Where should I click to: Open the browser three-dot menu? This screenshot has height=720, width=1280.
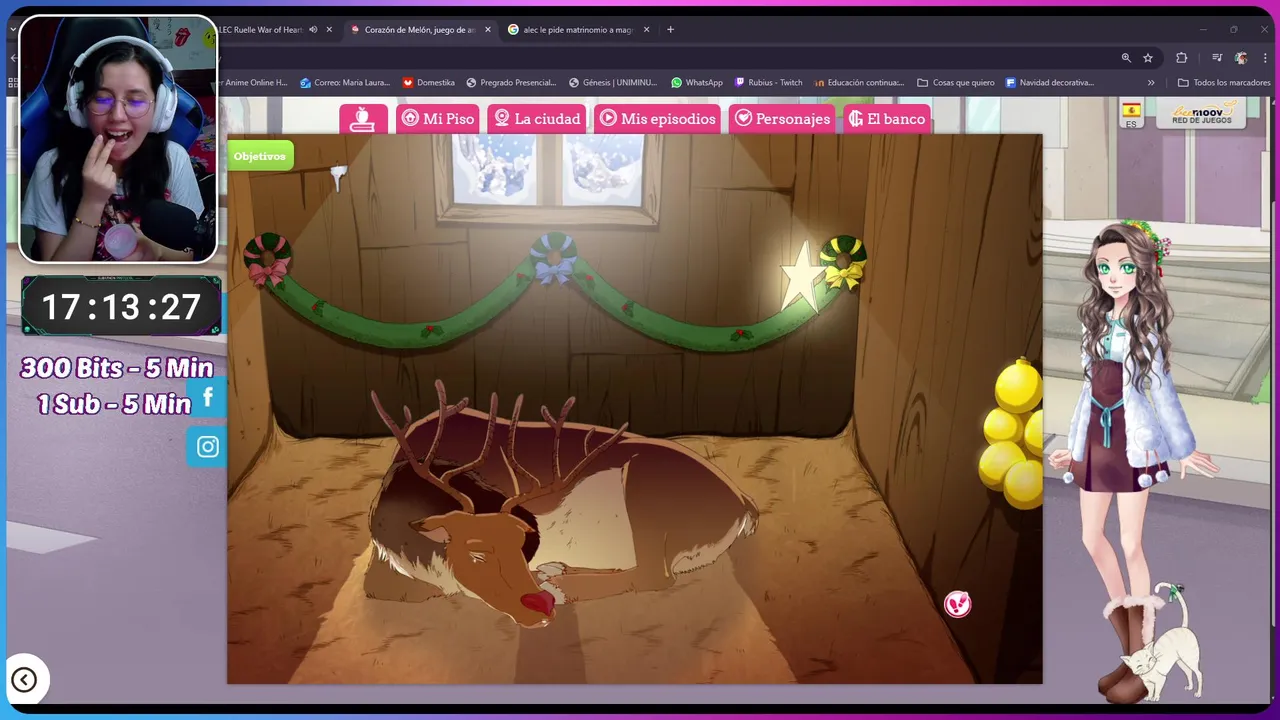point(1265,58)
